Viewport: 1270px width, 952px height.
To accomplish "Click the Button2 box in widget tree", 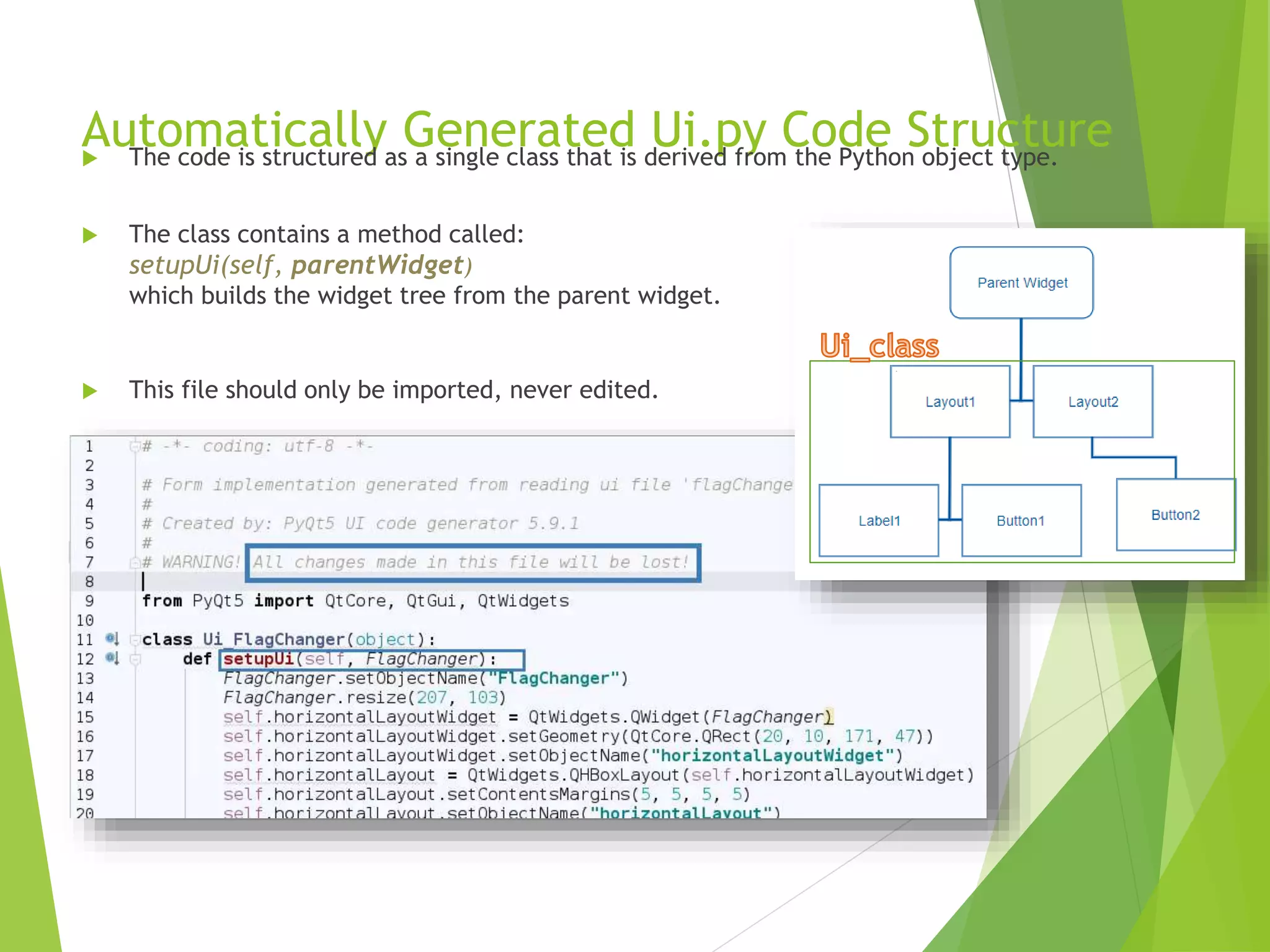I will tap(1175, 514).
